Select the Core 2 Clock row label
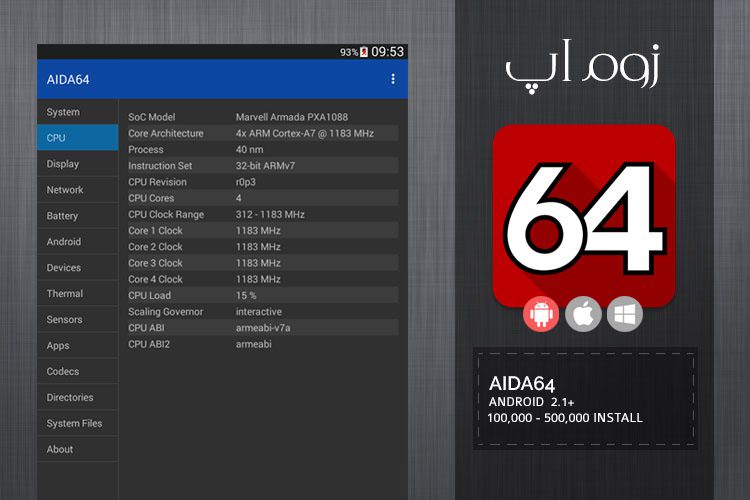Screen dimensions: 750x500 (155, 247)
